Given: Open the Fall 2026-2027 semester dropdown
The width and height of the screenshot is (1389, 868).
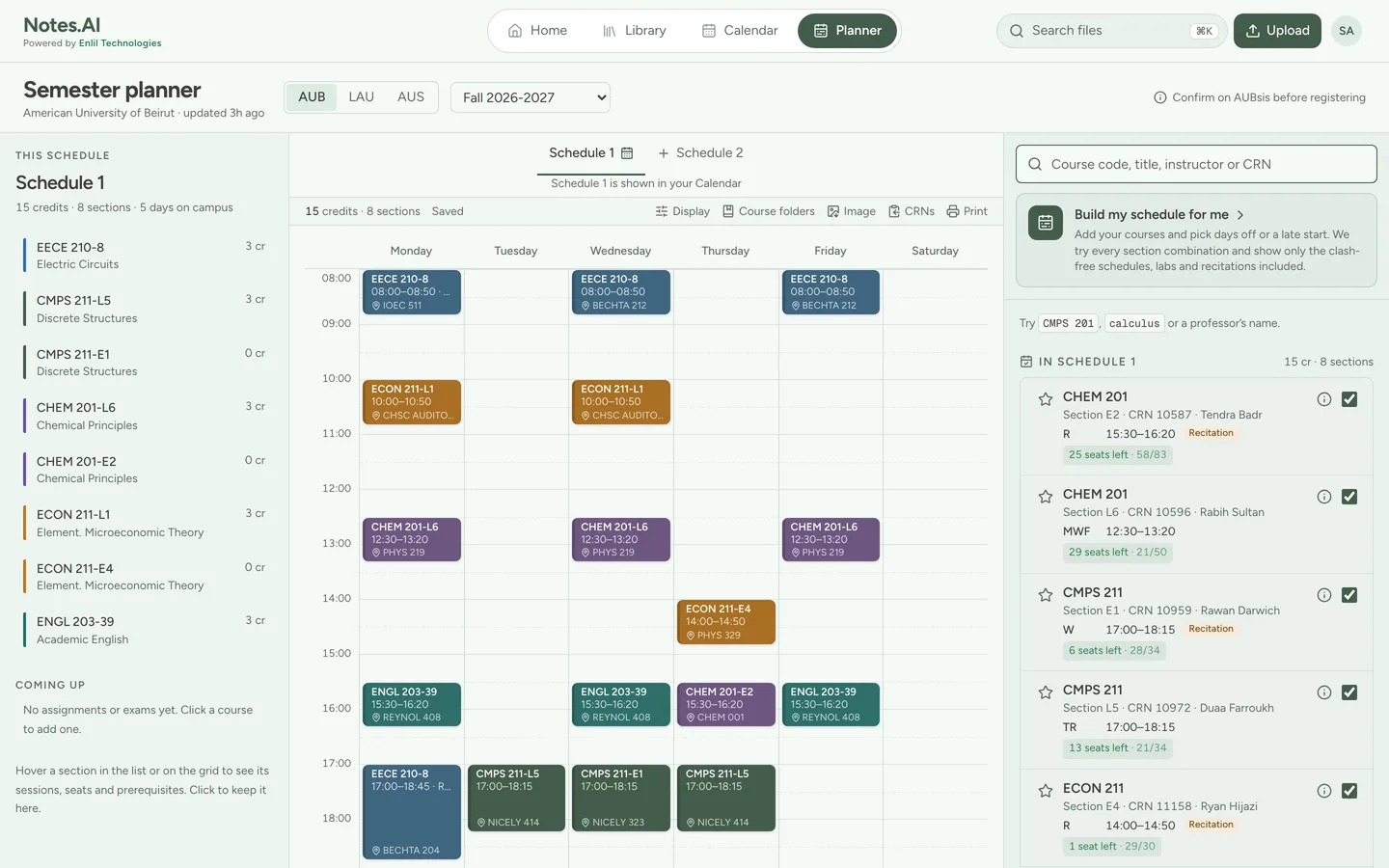Looking at the screenshot, I should pos(531,97).
